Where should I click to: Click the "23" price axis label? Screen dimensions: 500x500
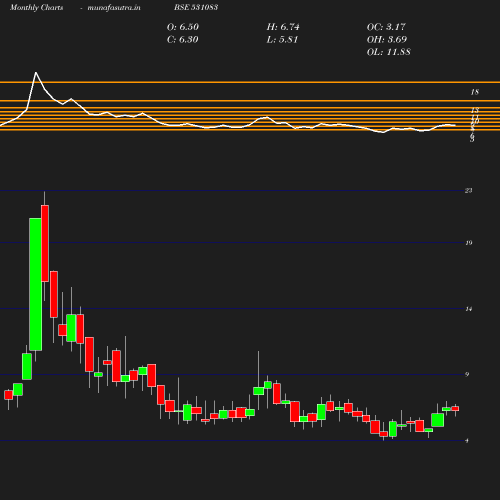click(469, 191)
